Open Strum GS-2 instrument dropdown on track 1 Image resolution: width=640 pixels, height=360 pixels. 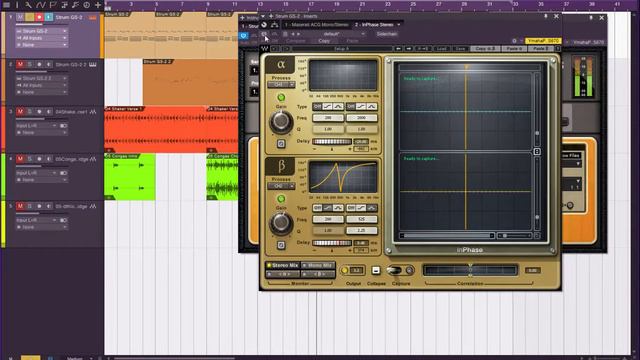tap(41, 31)
